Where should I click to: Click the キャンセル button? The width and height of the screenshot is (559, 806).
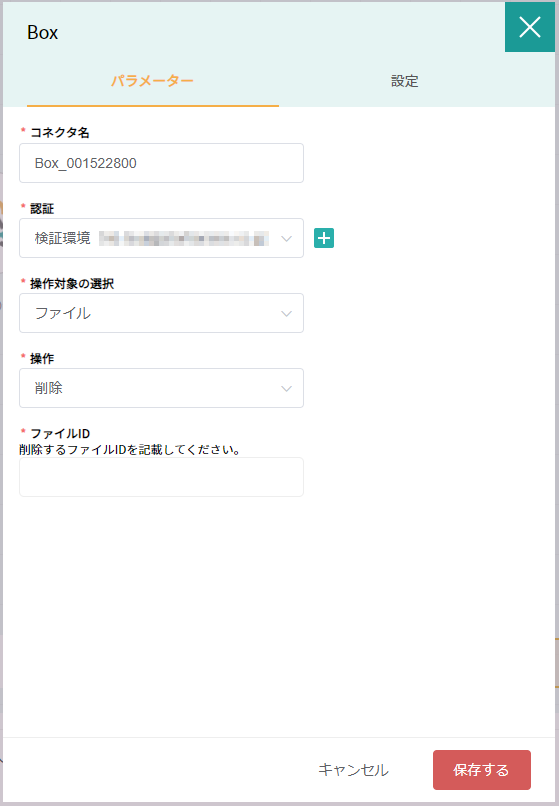pyautogui.click(x=353, y=770)
